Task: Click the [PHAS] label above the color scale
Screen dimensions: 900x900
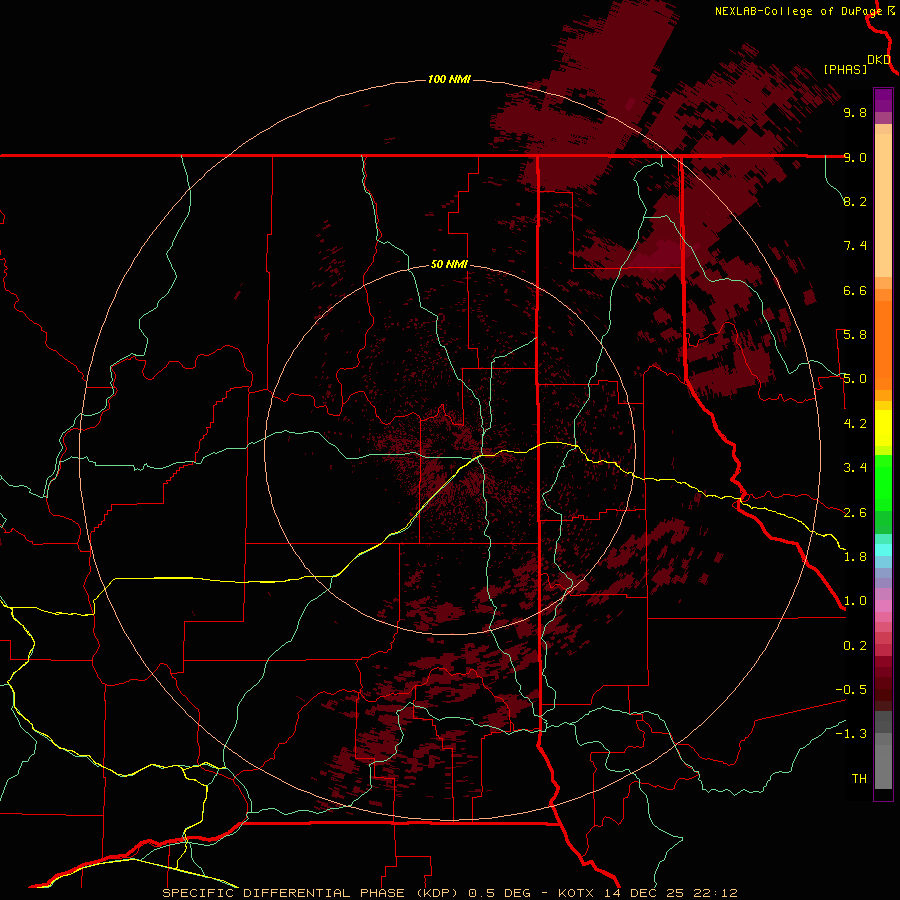Action: (845, 69)
